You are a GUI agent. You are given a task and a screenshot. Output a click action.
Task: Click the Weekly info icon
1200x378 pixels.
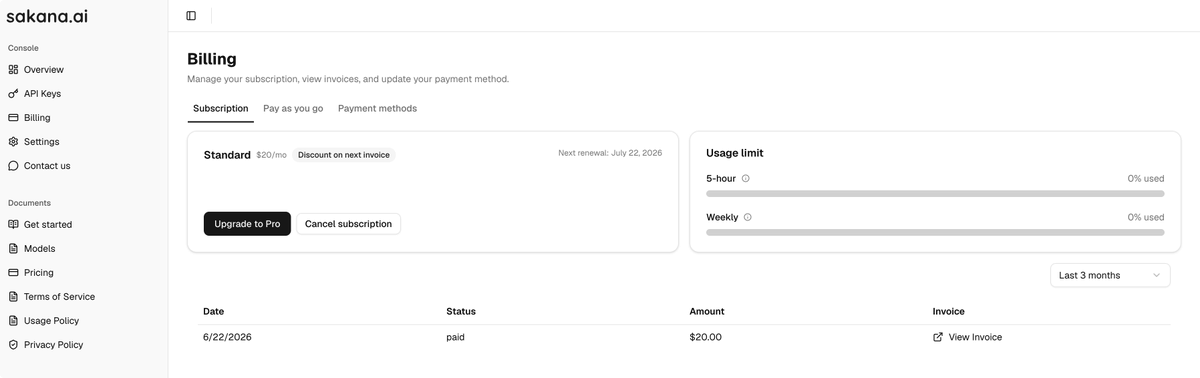pyautogui.click(x=748, y=217)
